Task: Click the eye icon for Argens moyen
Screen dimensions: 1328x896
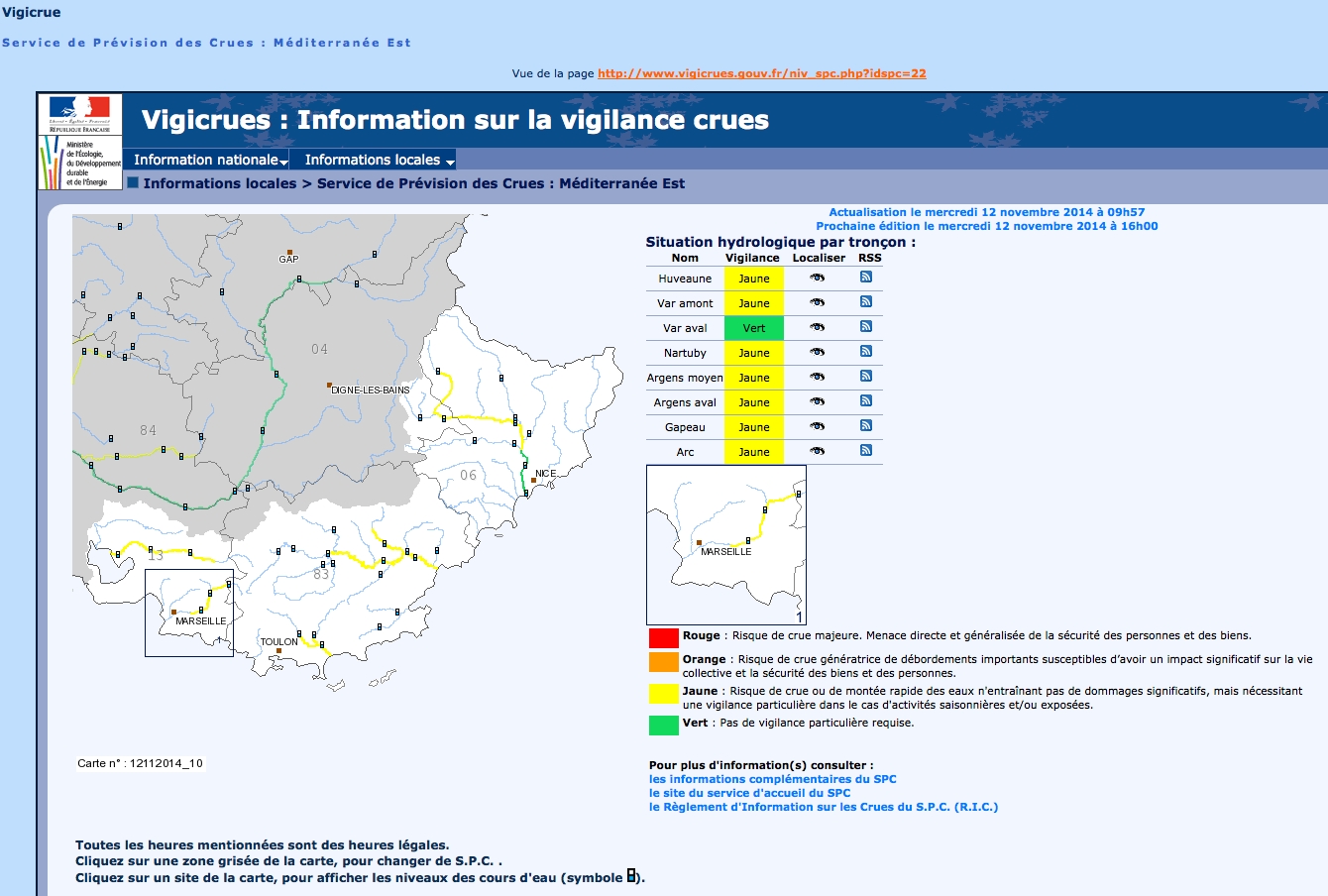Action: point(817,377)
